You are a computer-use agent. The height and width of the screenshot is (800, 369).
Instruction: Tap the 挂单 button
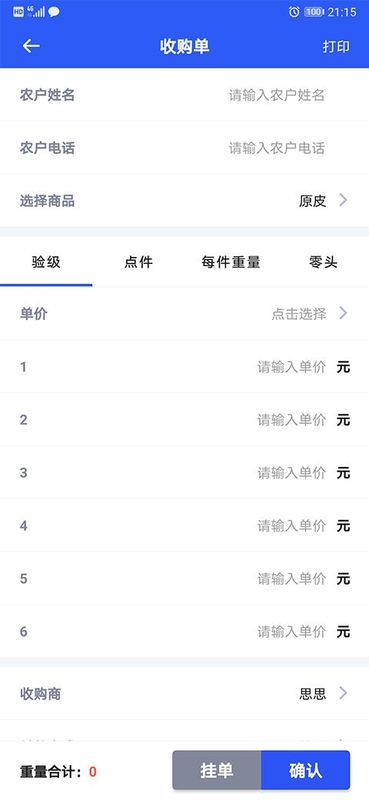217,770
